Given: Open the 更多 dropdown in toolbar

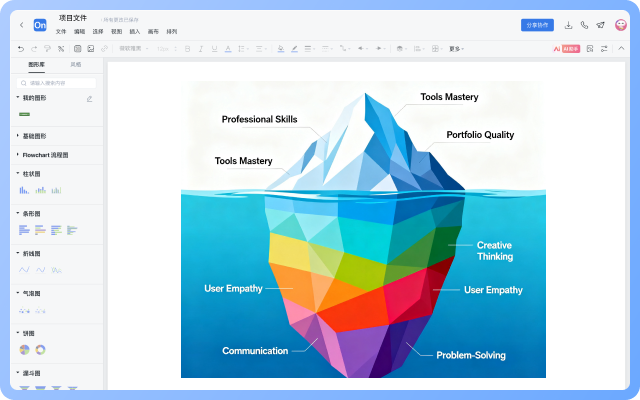Looking at the screenshot, I should (x=456, y=48).
